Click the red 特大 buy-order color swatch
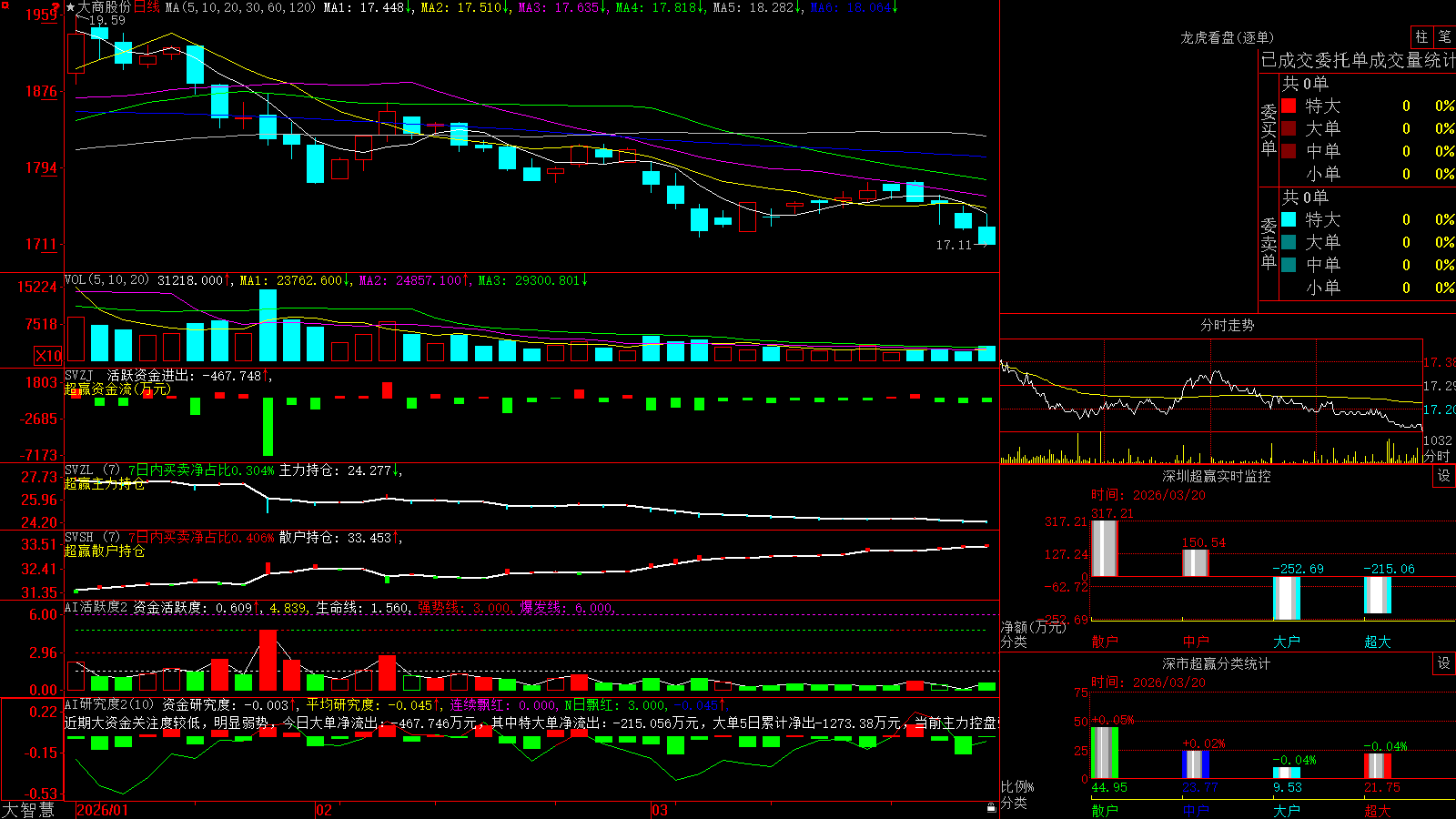The height and width of the screenshot is (819, 1456). point(1289,106)
